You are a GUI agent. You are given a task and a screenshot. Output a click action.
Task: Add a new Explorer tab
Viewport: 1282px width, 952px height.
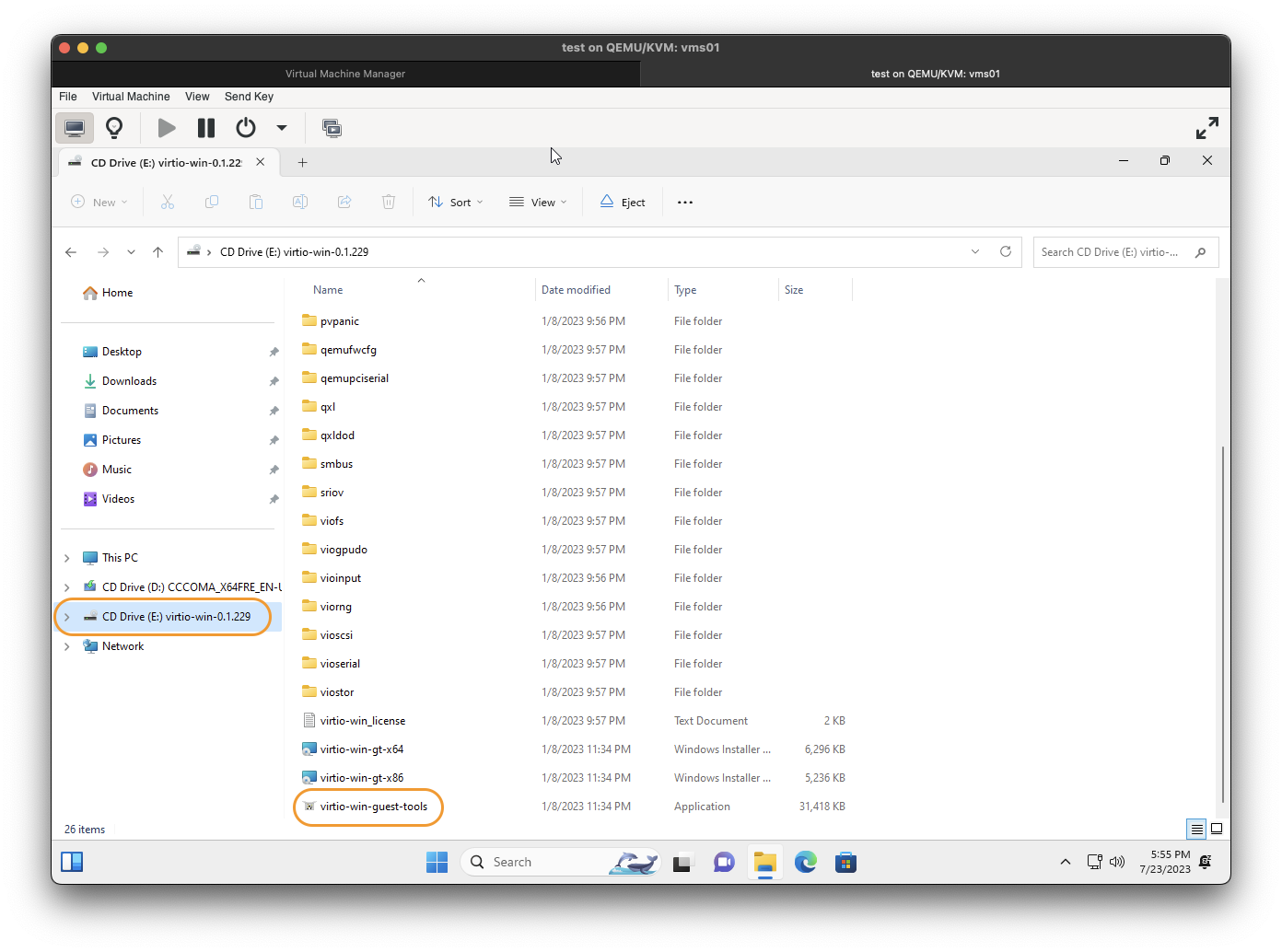click(x=302, y=163)
